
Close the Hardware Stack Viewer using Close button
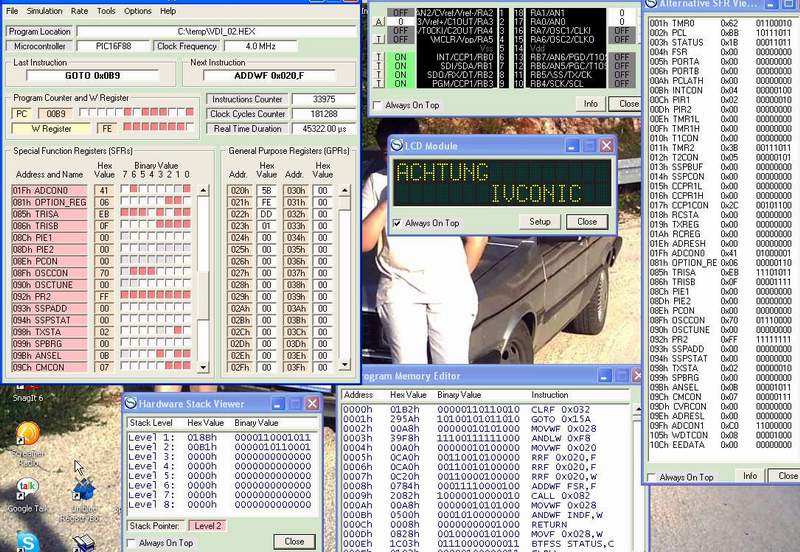(294, 541)
